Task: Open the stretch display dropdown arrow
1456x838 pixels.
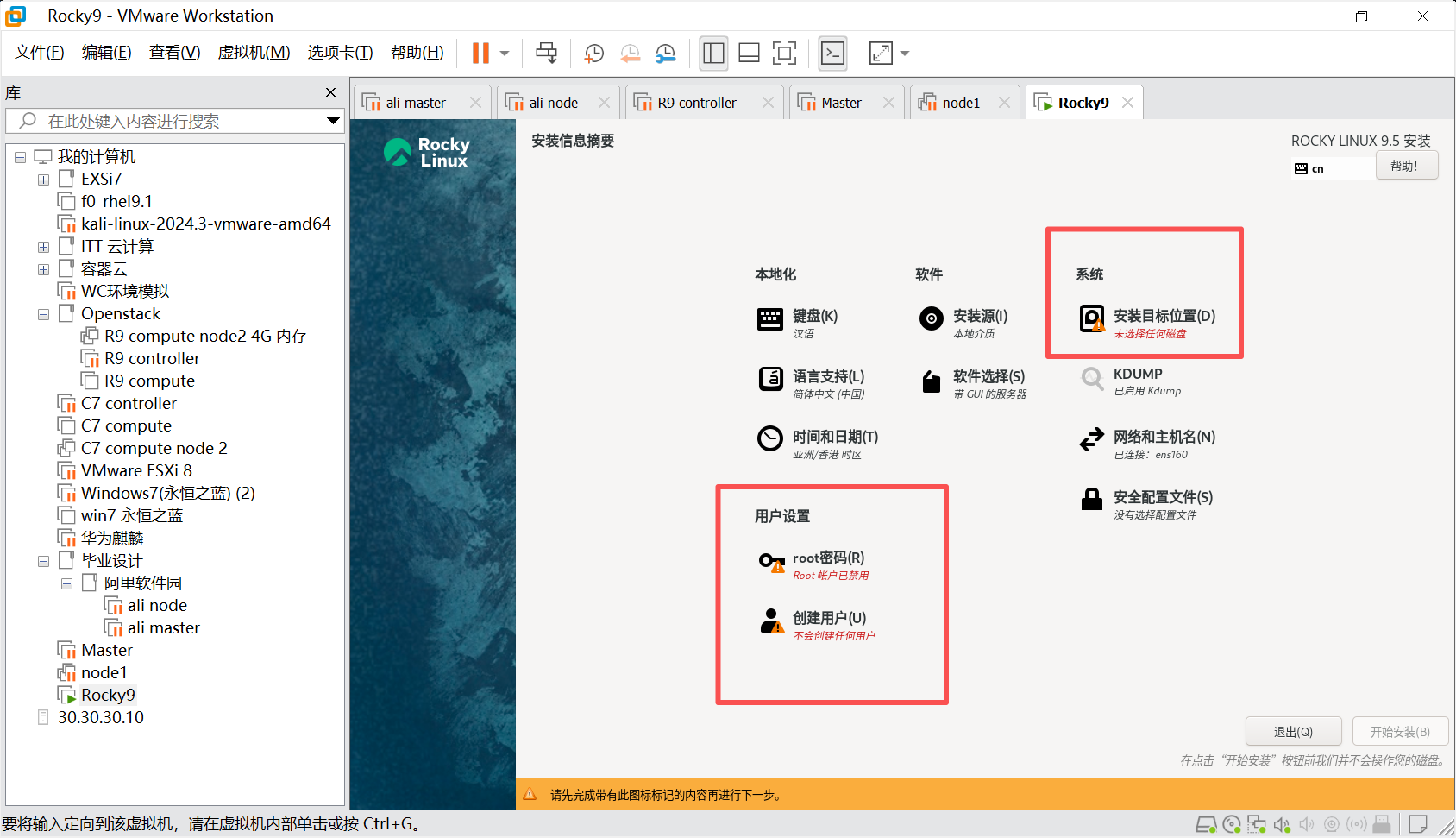Action: [905, 54]
